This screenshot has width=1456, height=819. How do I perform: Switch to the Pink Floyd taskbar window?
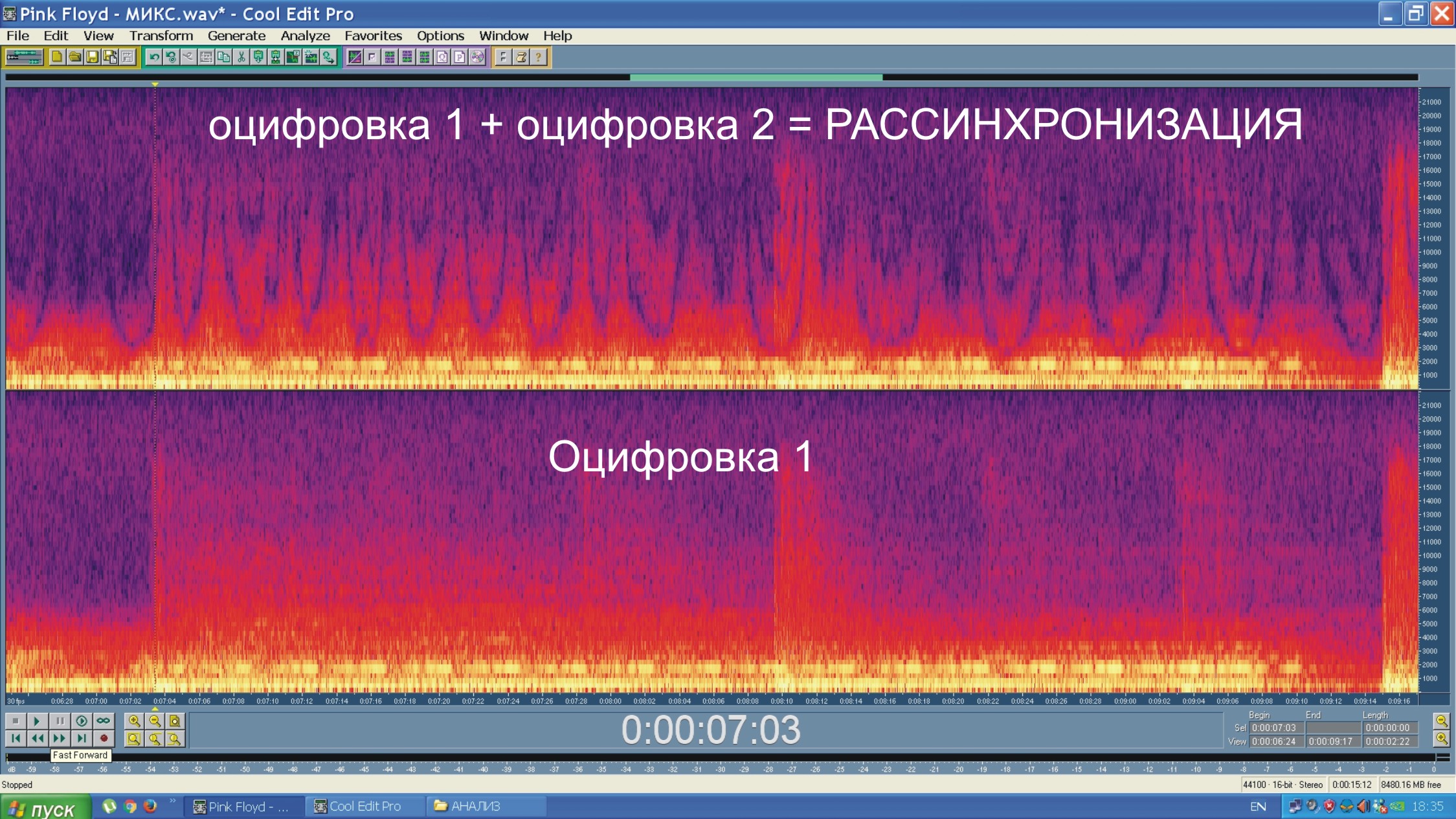coord(243,807)
